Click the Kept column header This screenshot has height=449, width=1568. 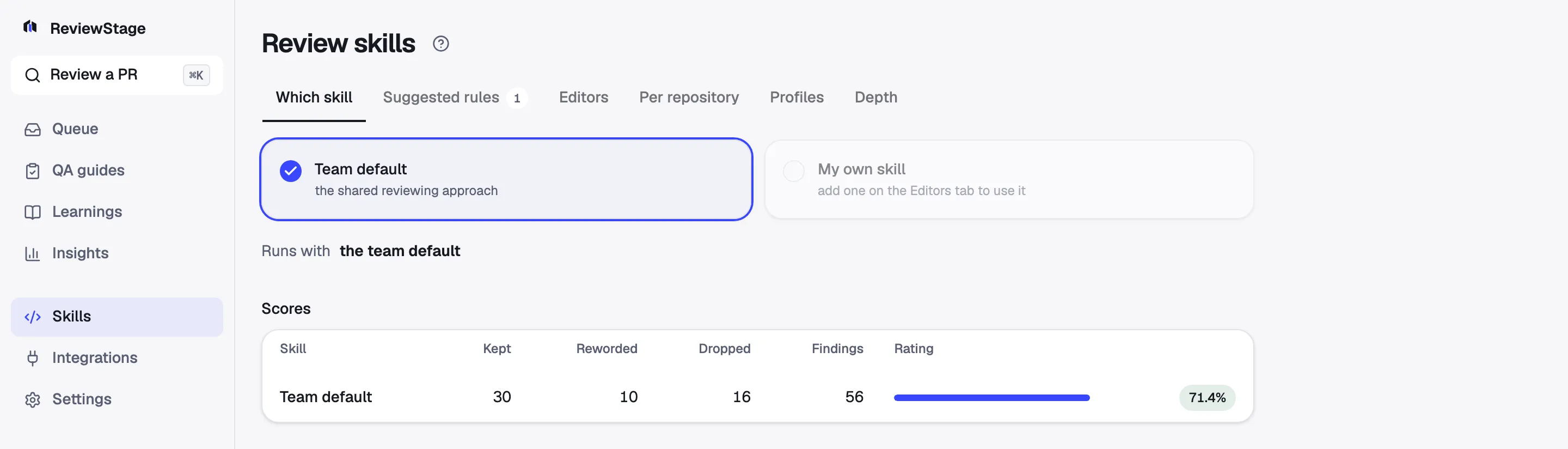tap(497, 349)
